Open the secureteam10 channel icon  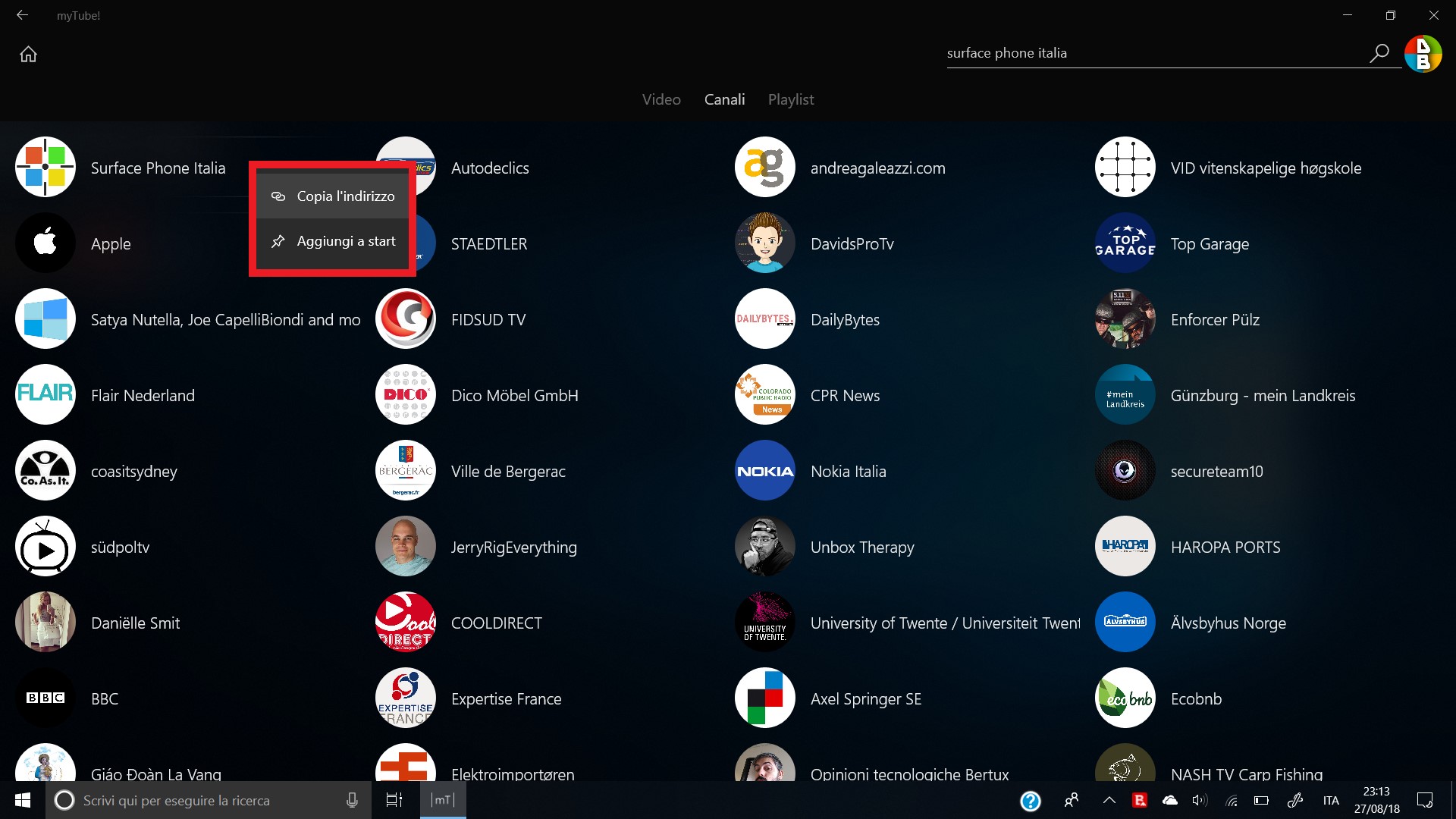coord(1125,470)
